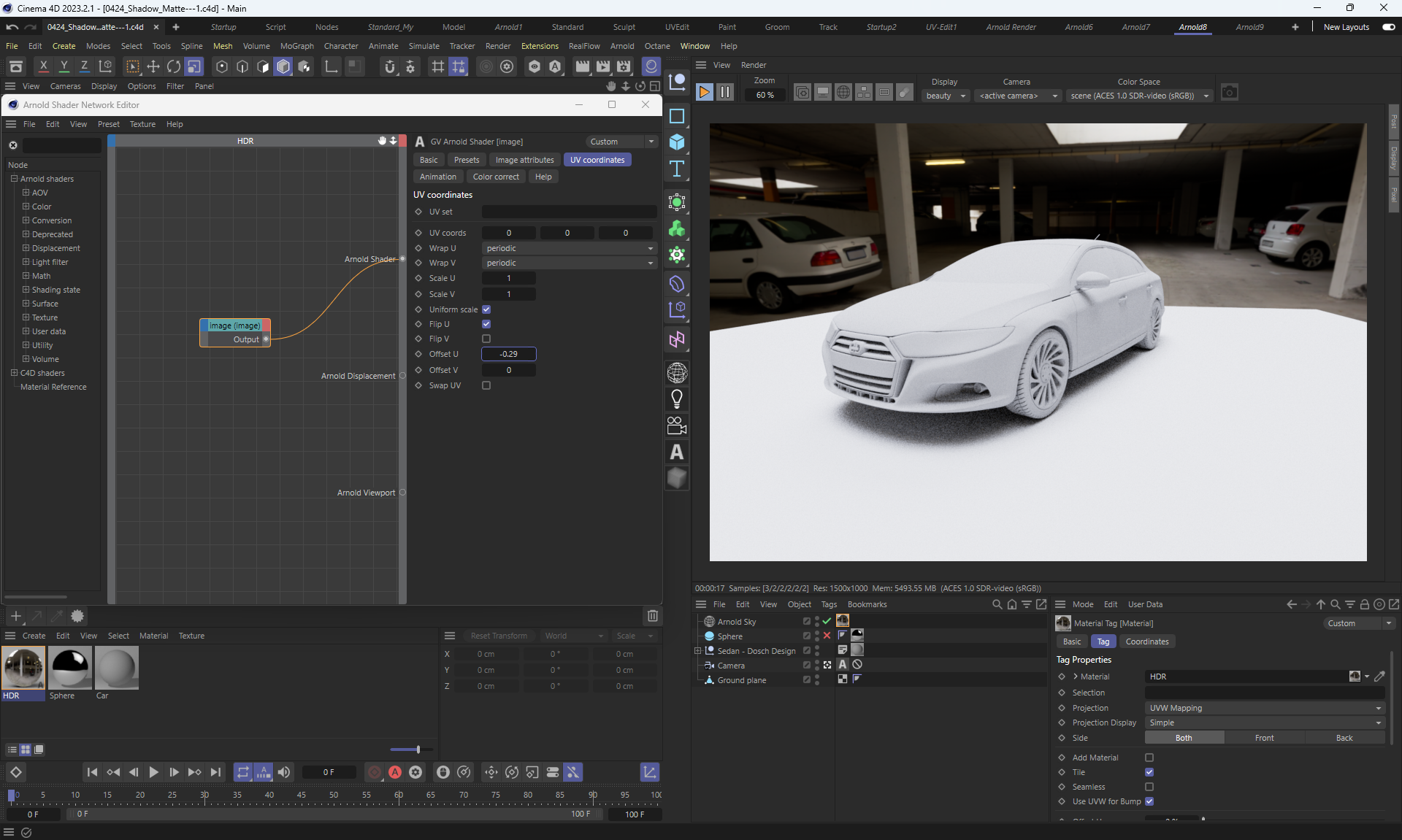The height and width of the screenshot is (840, 1402).
Task: Open the Wrap U periodic dropdown
Action: click(569, 248)
